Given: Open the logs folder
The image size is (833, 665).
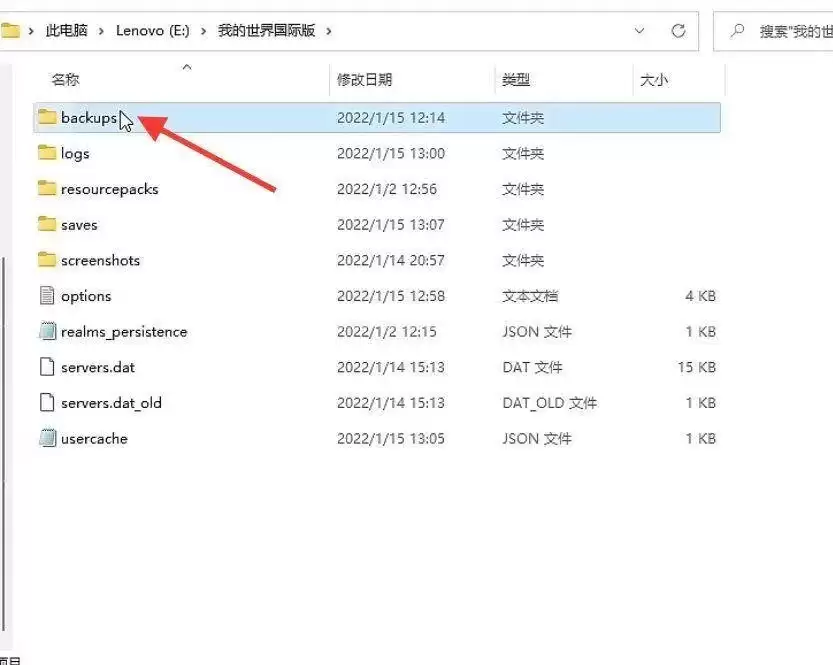Looking at the screenshot, I should click(77, 153).
